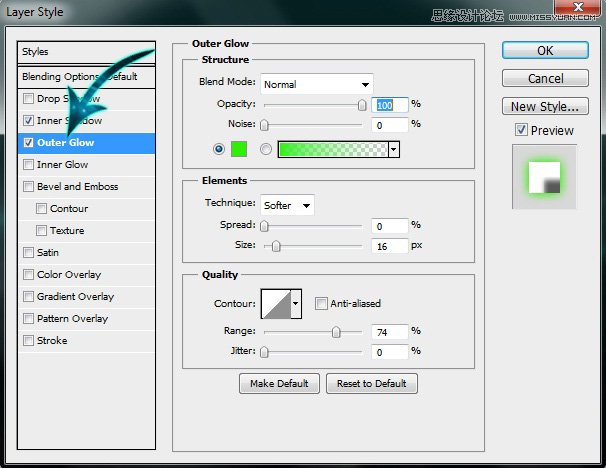Select the Inner Glow style label

(x=63, y=165)
